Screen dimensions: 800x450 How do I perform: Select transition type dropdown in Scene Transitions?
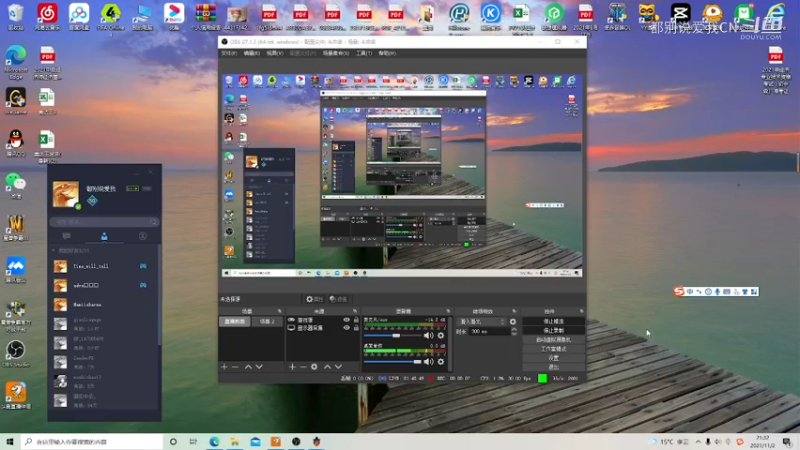[x=482, y=322]
